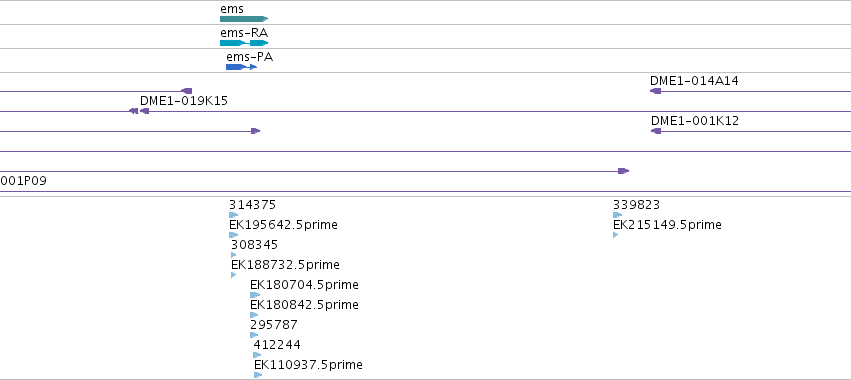Click the EK180704.5prime feature arrow

[x=255, y=295]
